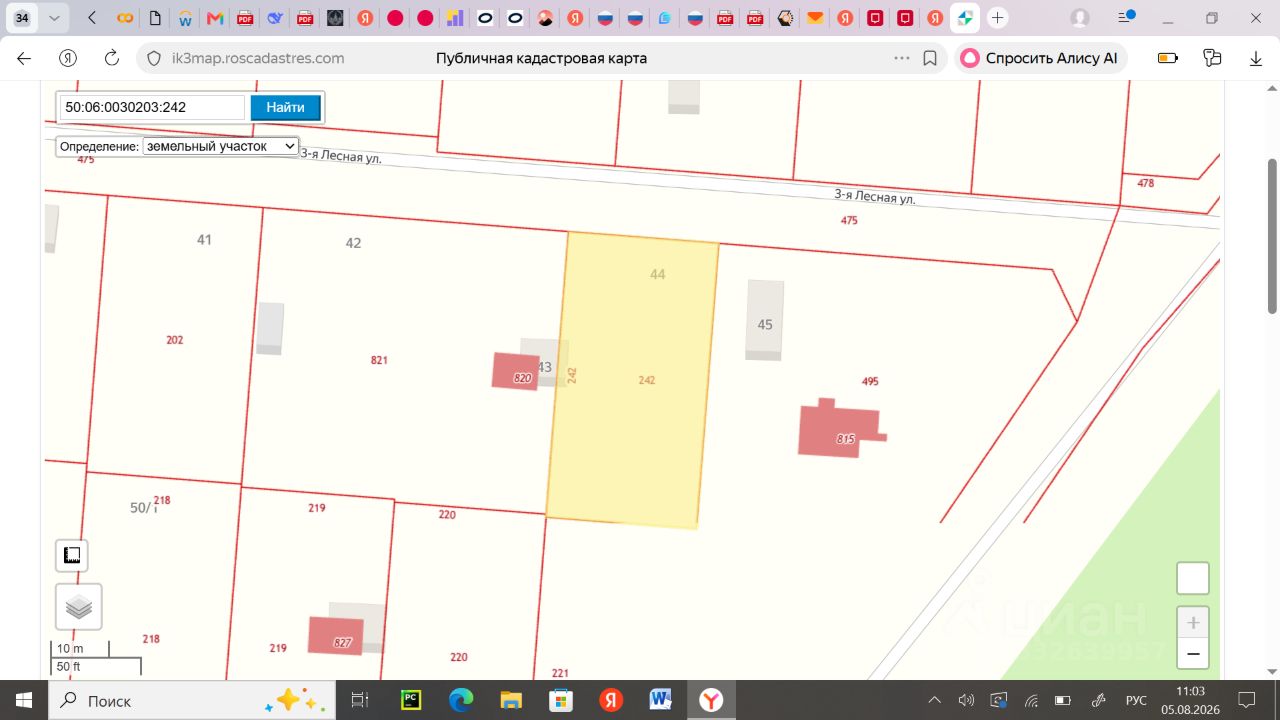This screenshot has height=720, width=1280.
Task: Click parcel label 495
Action: [x=870, y=381]
